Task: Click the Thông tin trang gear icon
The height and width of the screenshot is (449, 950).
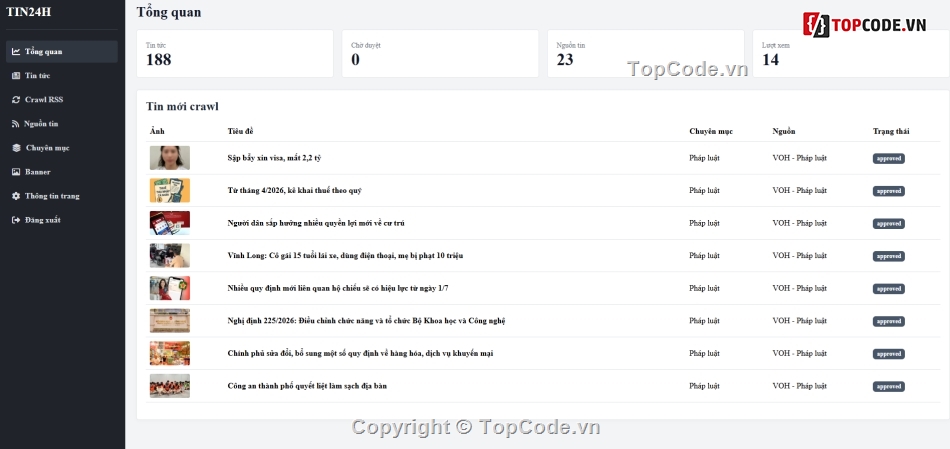Action: (x=16, y=196)
